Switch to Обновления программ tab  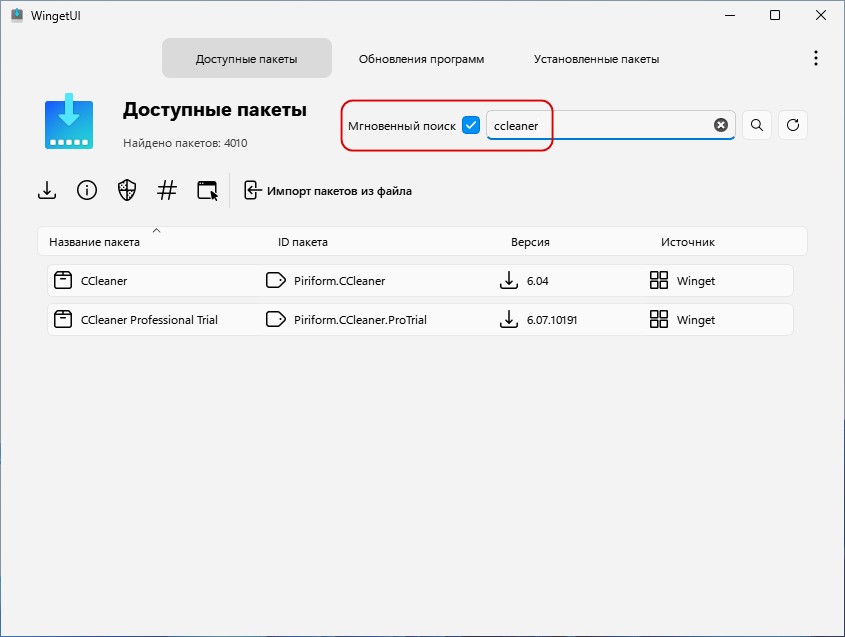tap(421, 59)
